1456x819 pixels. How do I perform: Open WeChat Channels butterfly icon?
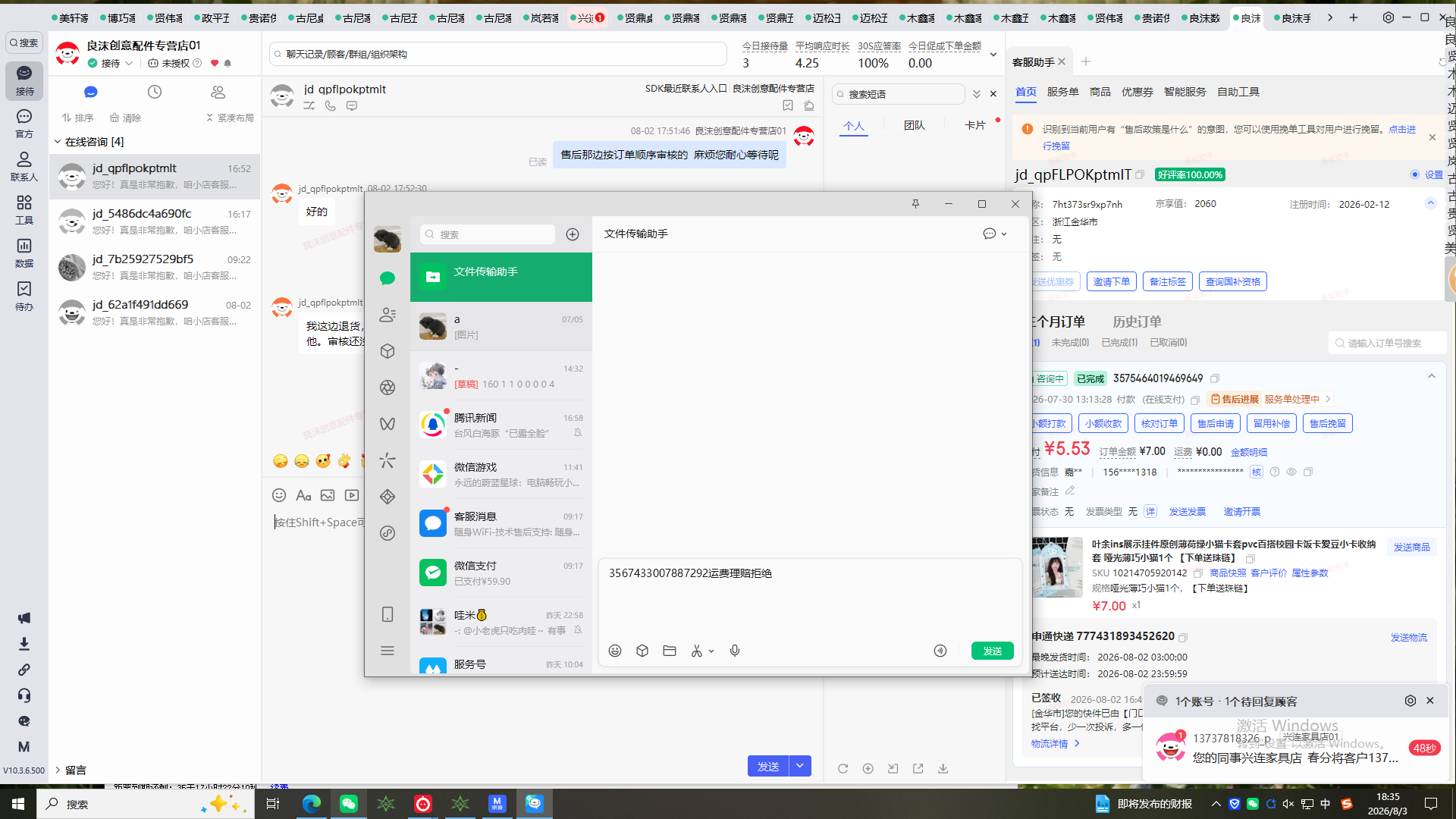(x=388, y=424)
